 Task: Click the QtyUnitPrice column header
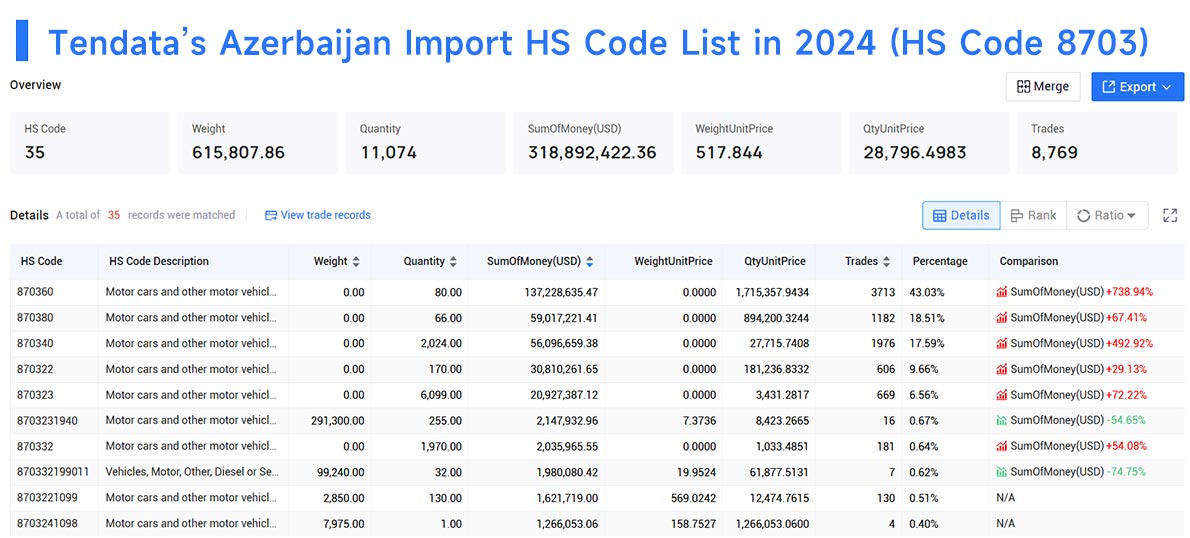click(x=774, y=261)
